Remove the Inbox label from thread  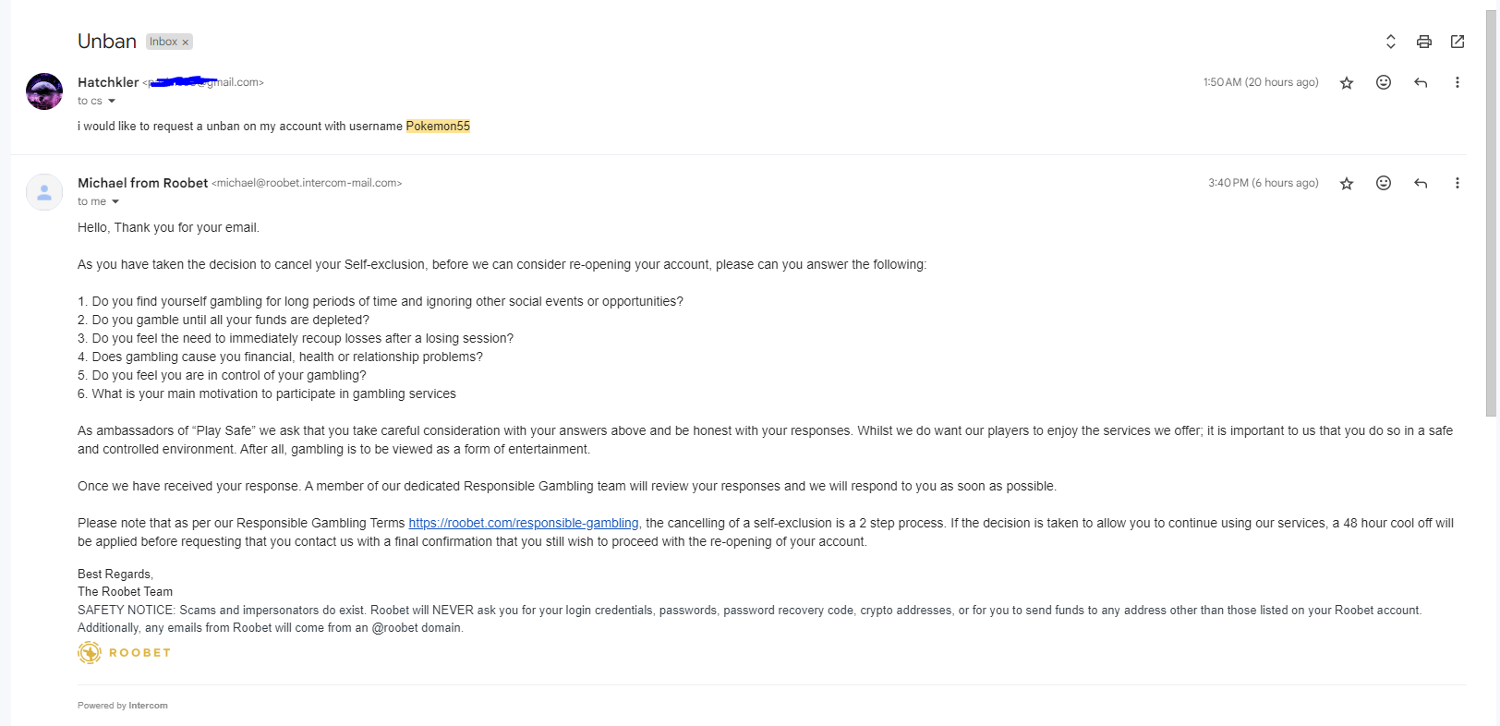(185, 42)
